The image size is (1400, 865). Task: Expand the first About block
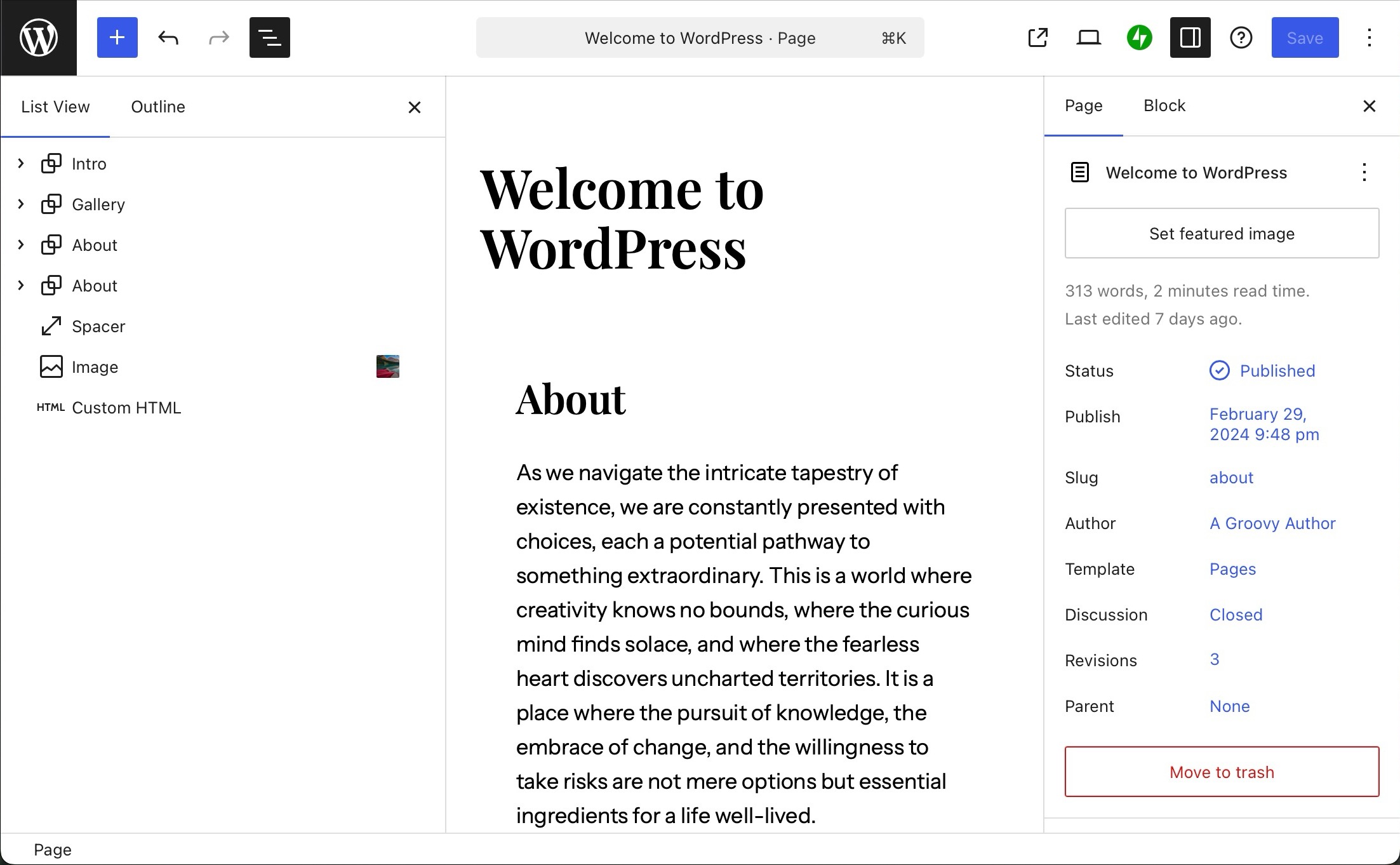point(20,245)
